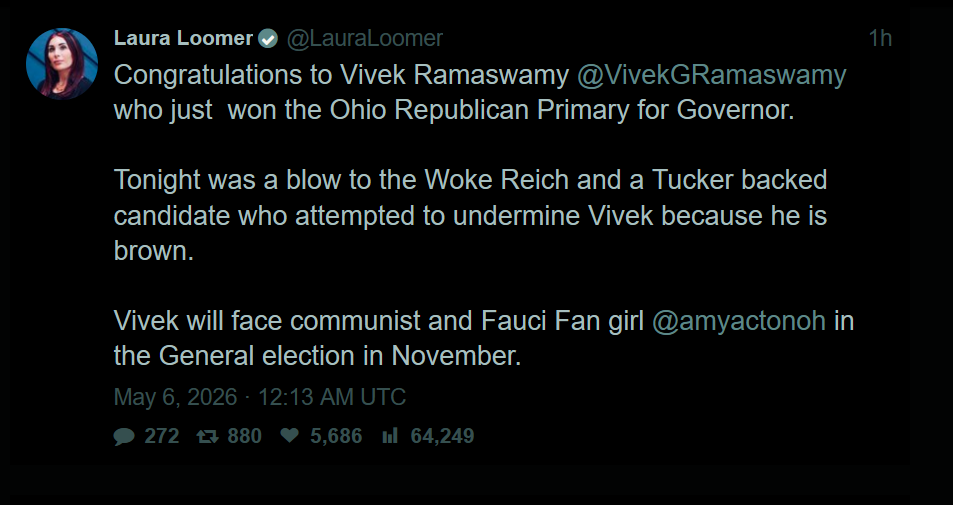
Task: Click the 1h relative time label
Action: click(x=880, y=38)
